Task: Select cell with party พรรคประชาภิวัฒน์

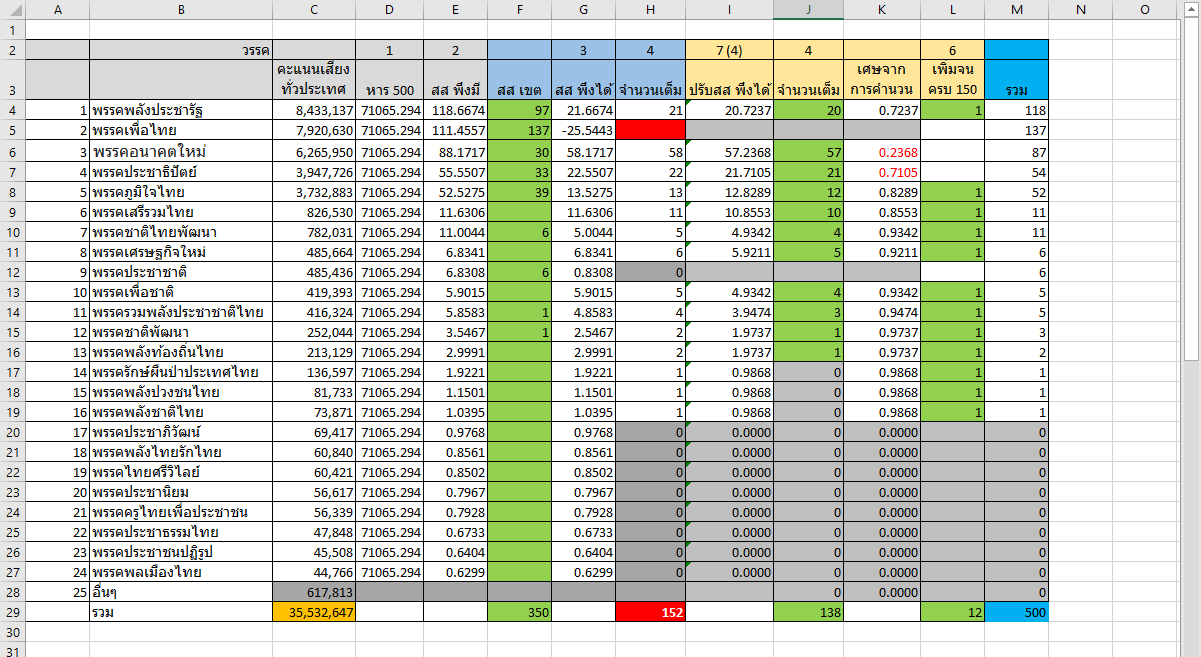Action: tap(181, 431)
